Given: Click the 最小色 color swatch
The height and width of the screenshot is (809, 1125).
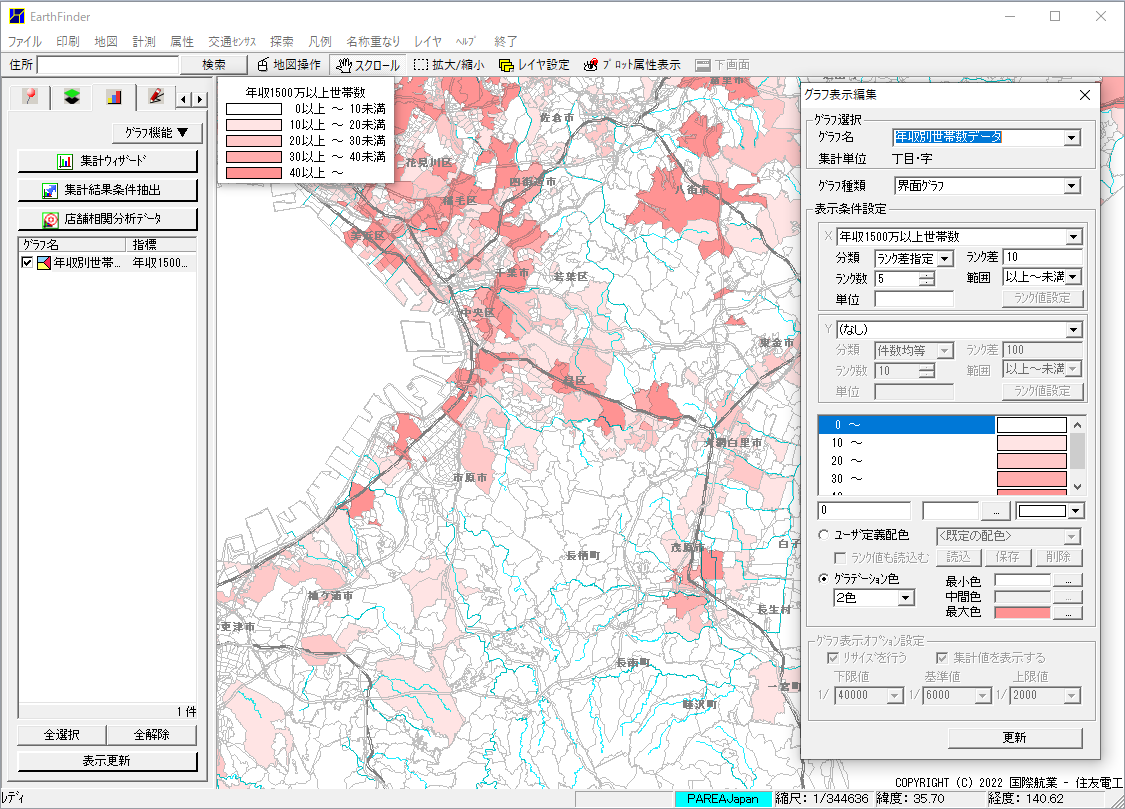Looking at the screenshot, I should coord(1022,580).
